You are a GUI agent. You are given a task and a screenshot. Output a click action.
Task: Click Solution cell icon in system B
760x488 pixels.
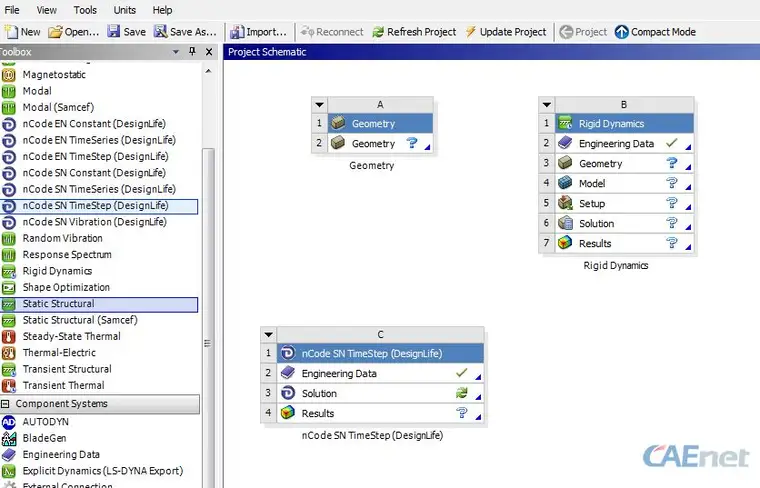(x=565, y=223)
